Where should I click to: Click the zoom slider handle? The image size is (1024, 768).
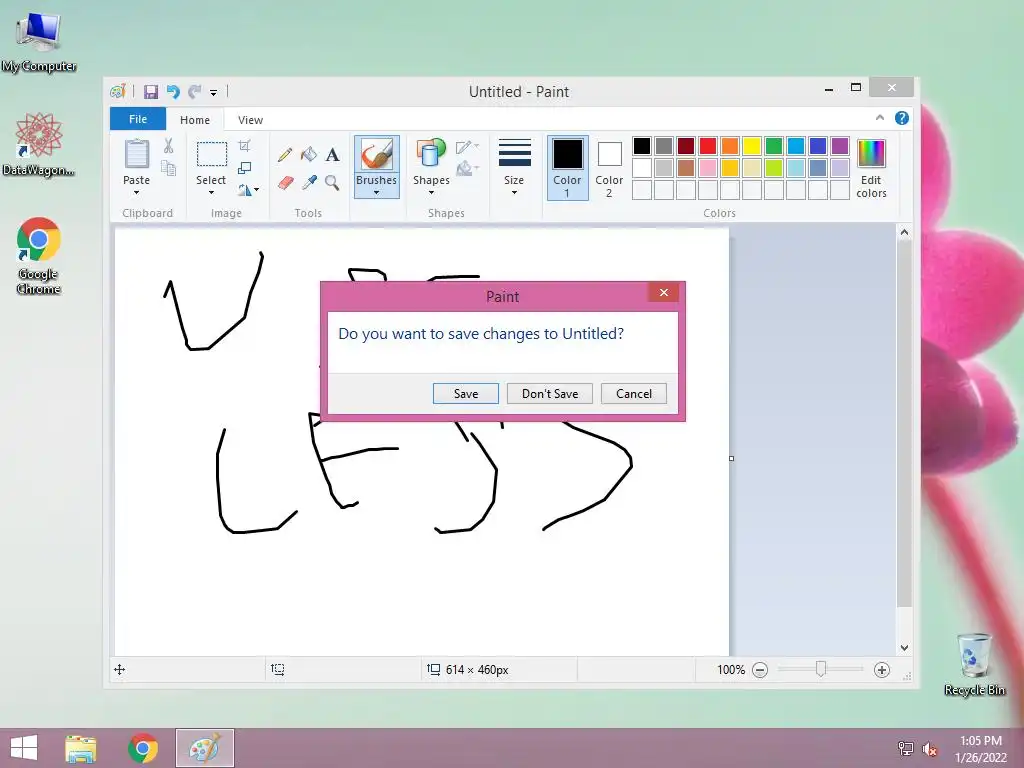click(x=821, y=669)
